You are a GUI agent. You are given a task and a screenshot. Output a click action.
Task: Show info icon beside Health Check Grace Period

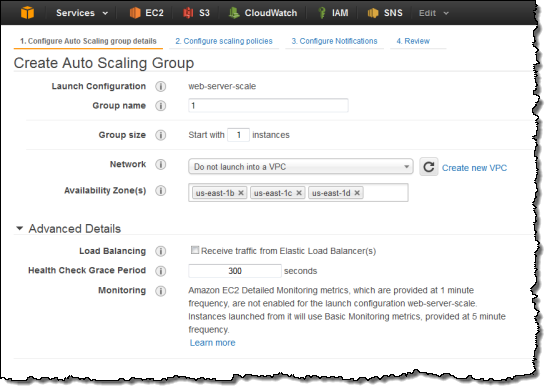[x=161, y=271]
